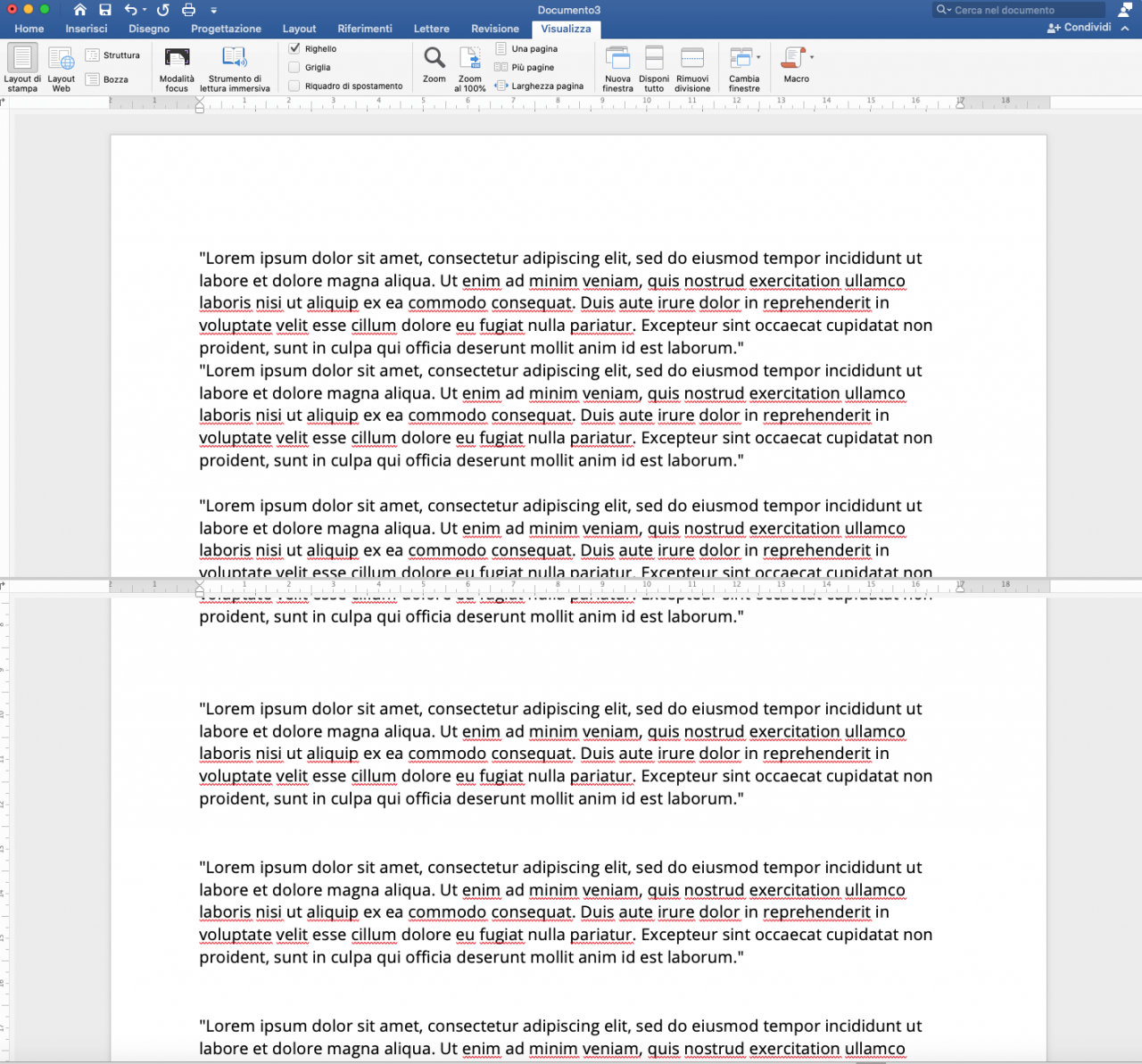Click the right indent marker on top ruler

(960, 105)
